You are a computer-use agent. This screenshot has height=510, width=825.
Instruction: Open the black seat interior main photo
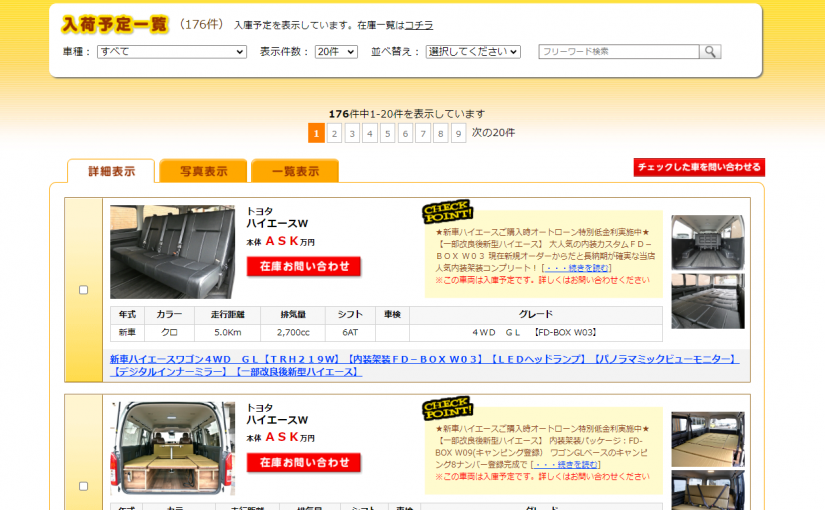173,252
